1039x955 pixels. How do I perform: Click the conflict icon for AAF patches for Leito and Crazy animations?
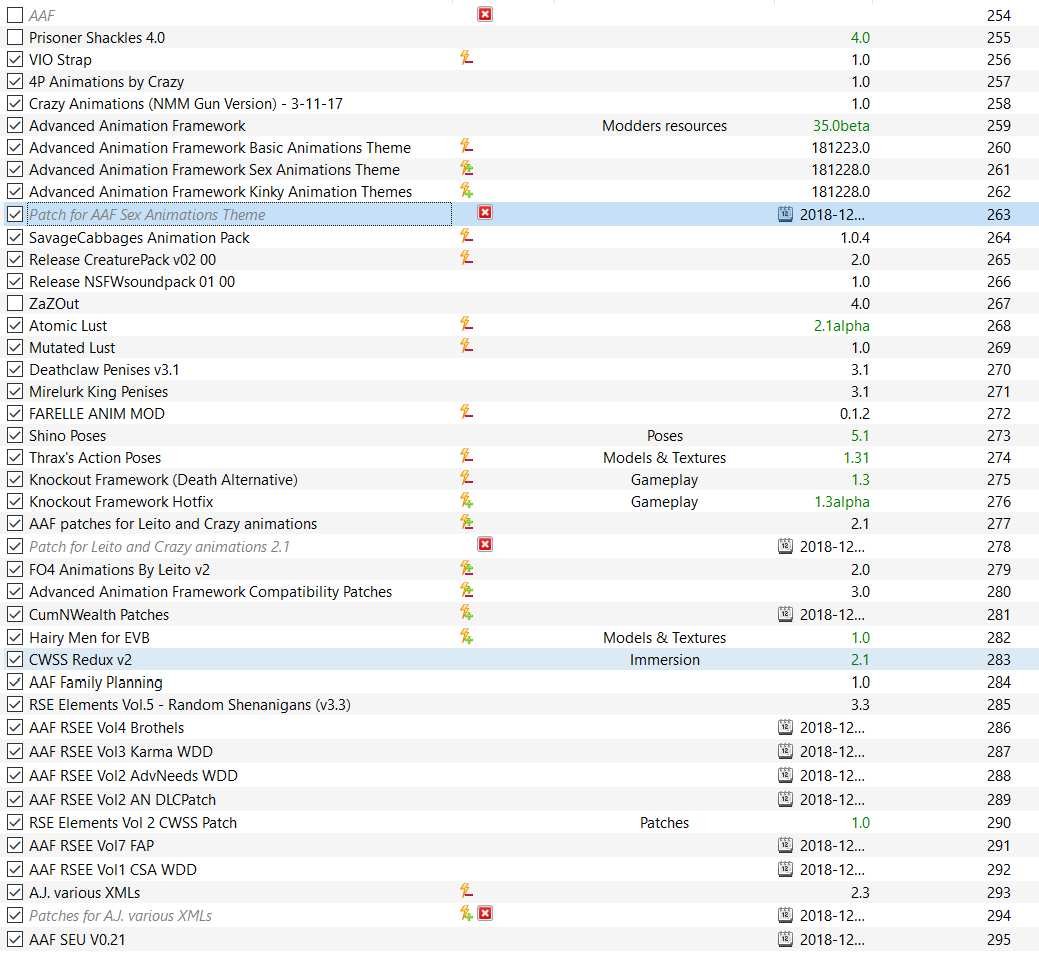[x=466, y=522]
